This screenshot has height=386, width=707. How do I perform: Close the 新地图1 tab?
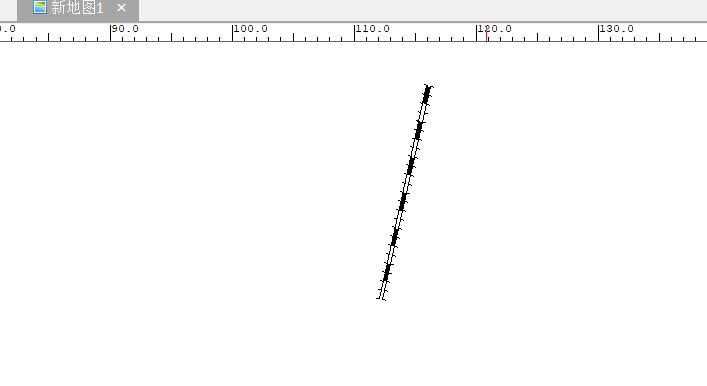121,8
